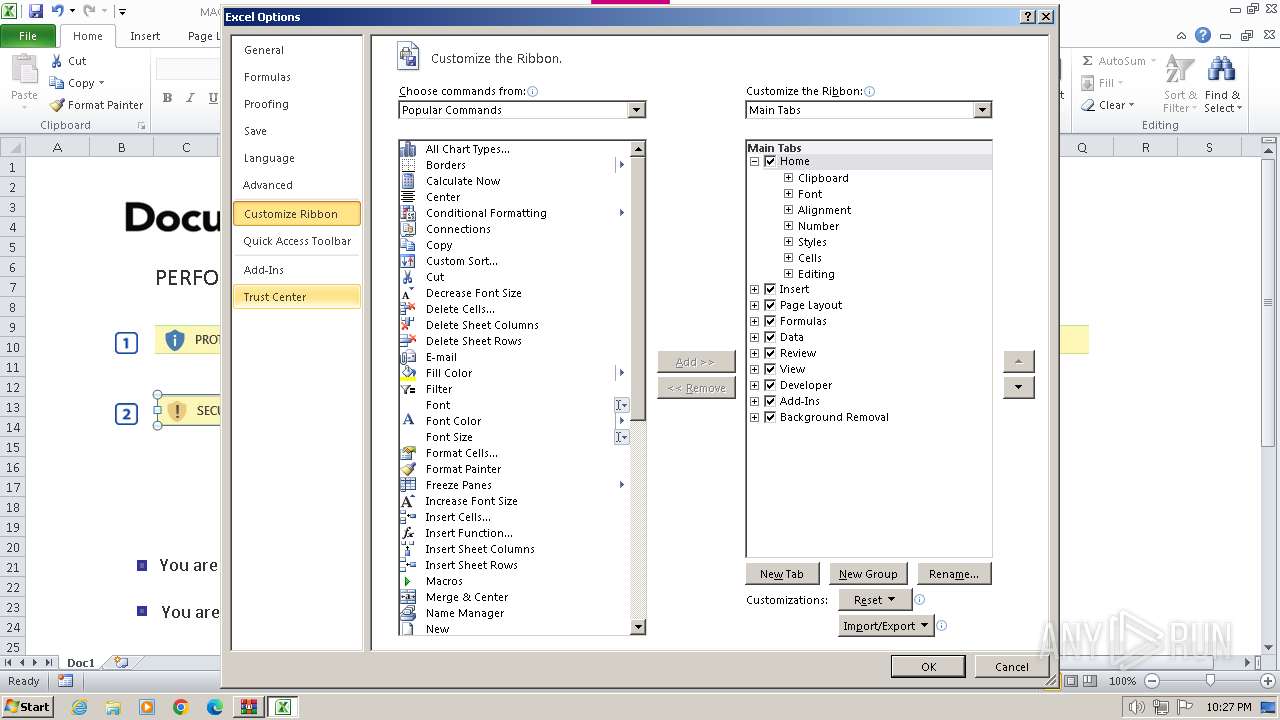Image resolution: width=1280 pixels, height=720 pixels.
Task: Select the Fill Color bucket icon
Action: coord(408,373)
